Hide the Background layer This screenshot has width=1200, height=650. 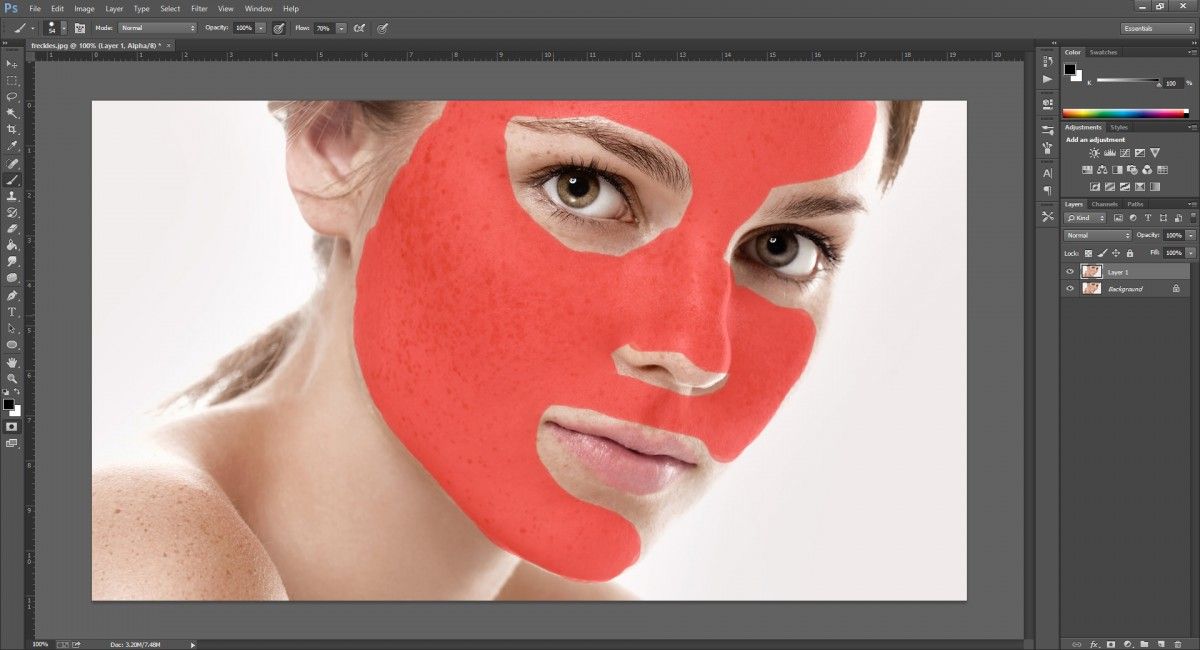click(1069, 288)
